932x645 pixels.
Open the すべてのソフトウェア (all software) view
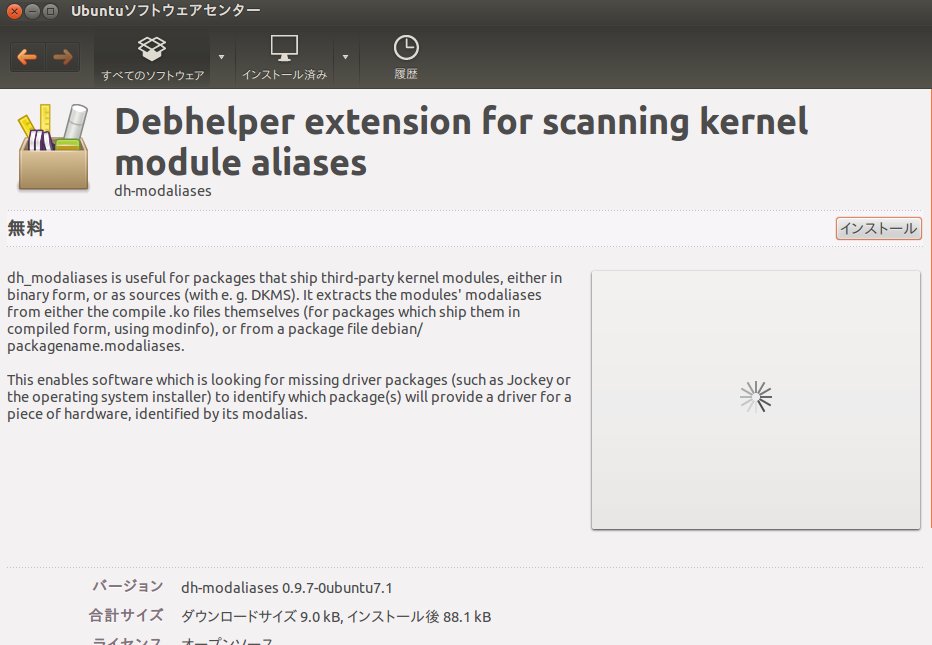pos(152,58)
